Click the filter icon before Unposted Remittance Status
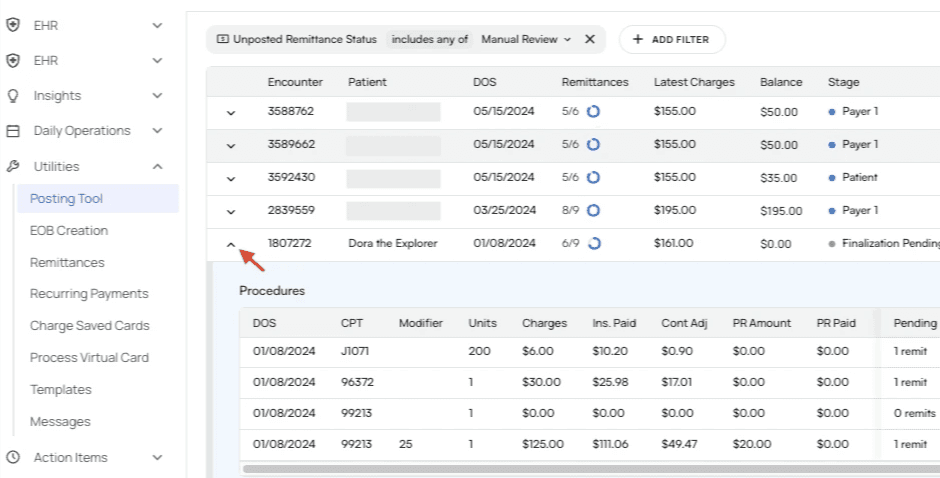 point(222,39)
